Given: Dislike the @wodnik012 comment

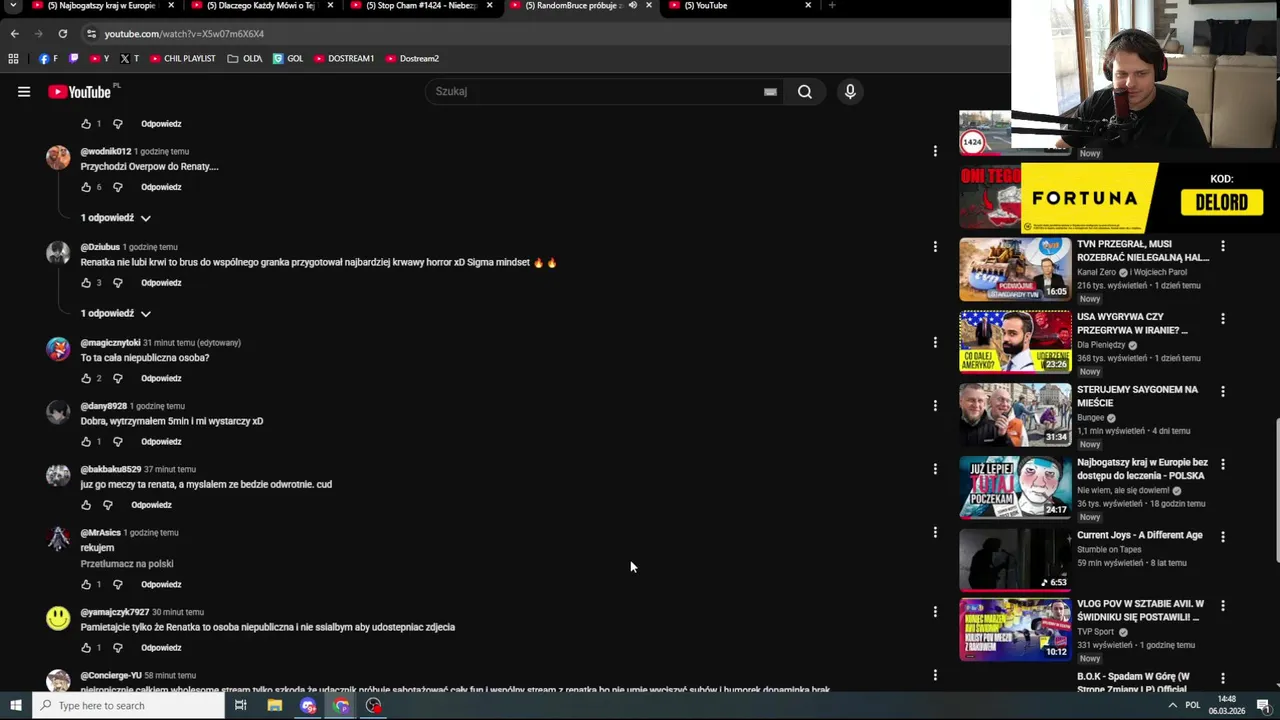Looking at the screenshot, I should pyautogui.click(x=117, y=187).
